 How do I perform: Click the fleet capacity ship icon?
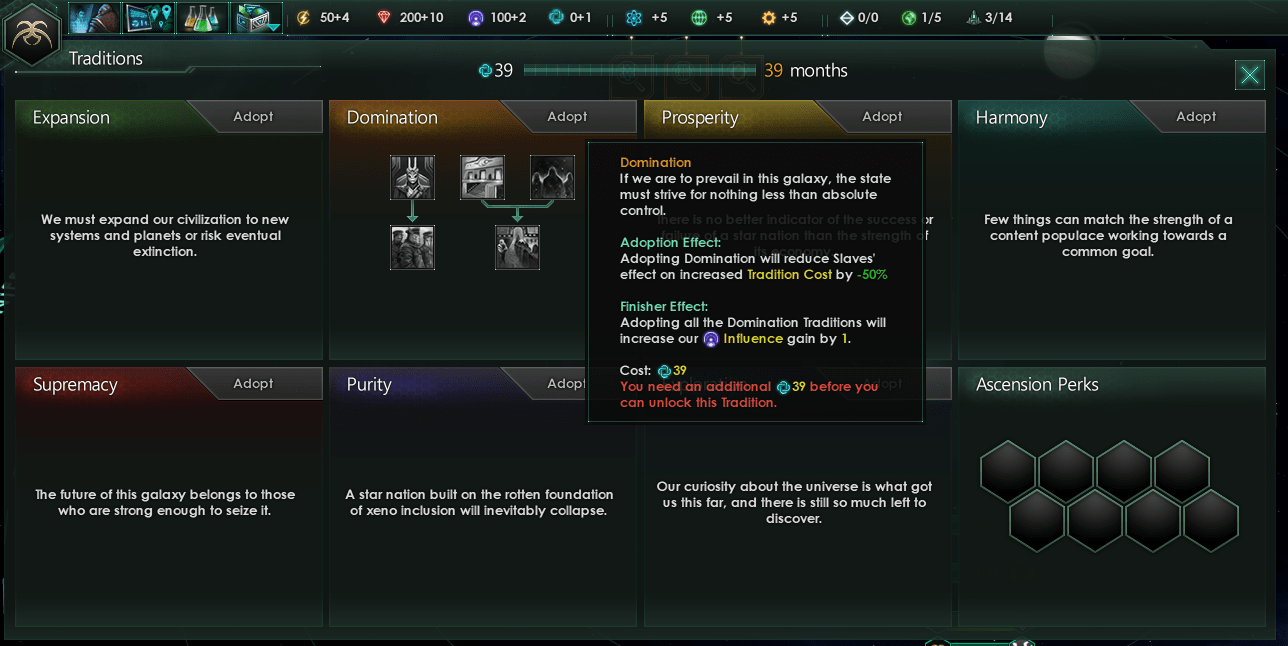pos(974,18)
